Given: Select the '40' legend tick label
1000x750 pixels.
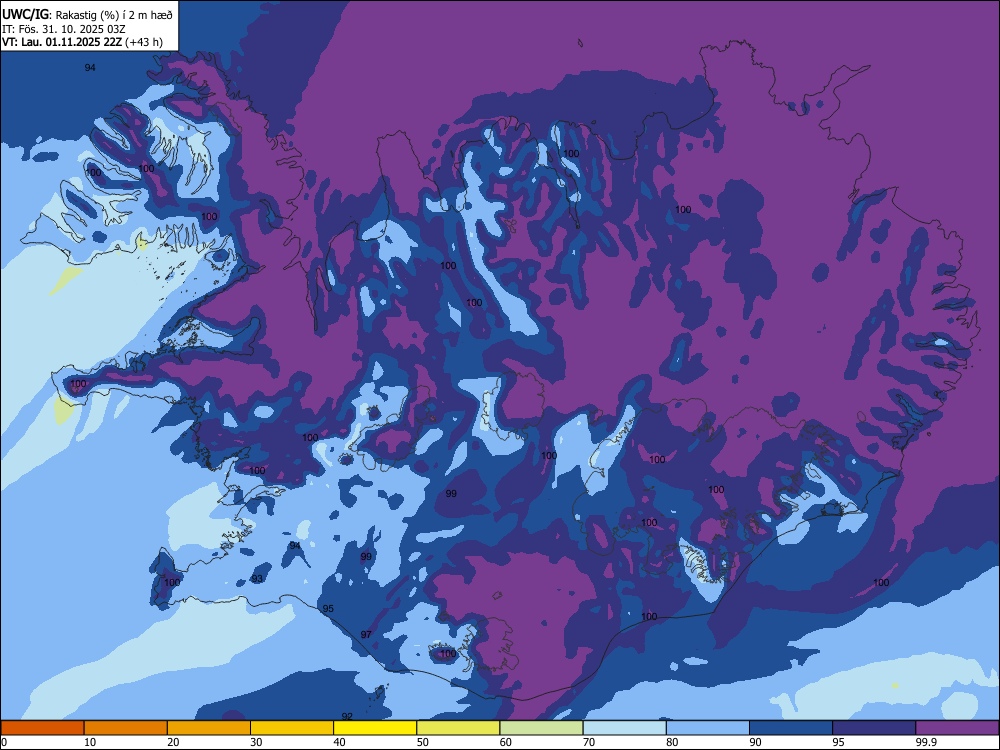Looking at the screenshot, I should pos(339,742).
